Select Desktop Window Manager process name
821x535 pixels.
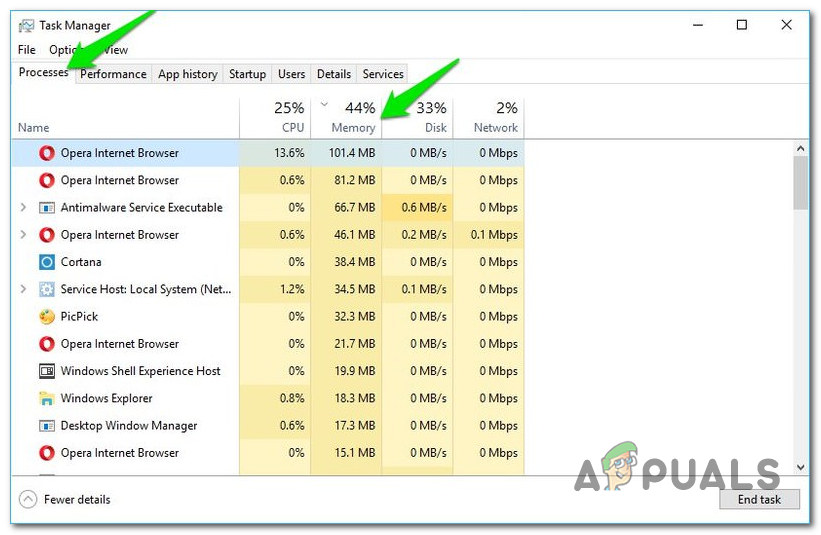[x=129, y=426]
